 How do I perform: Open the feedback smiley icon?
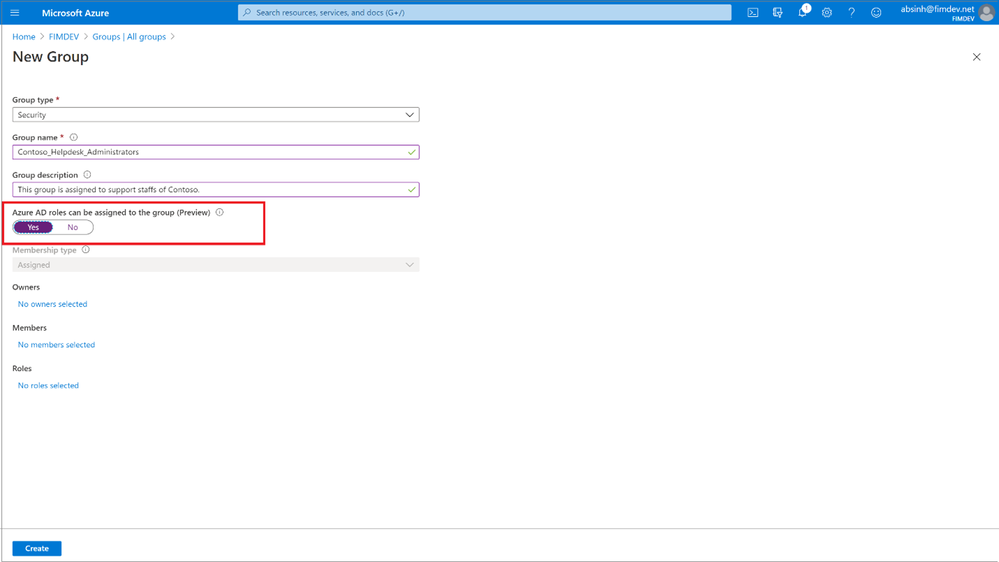point(876,13)
